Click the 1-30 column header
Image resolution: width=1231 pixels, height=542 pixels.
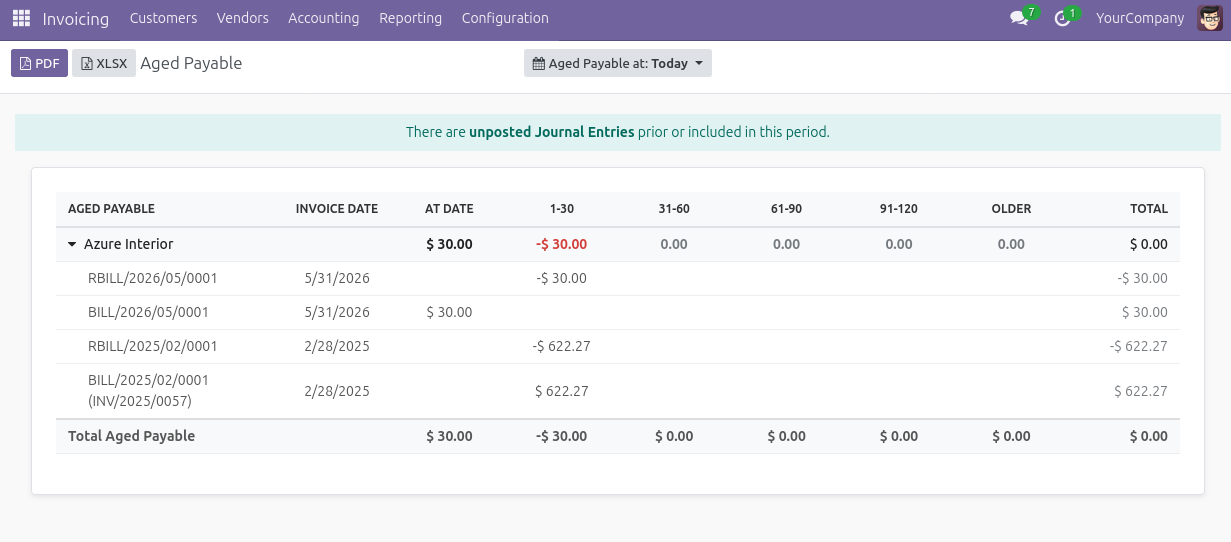tap(562, 209)
